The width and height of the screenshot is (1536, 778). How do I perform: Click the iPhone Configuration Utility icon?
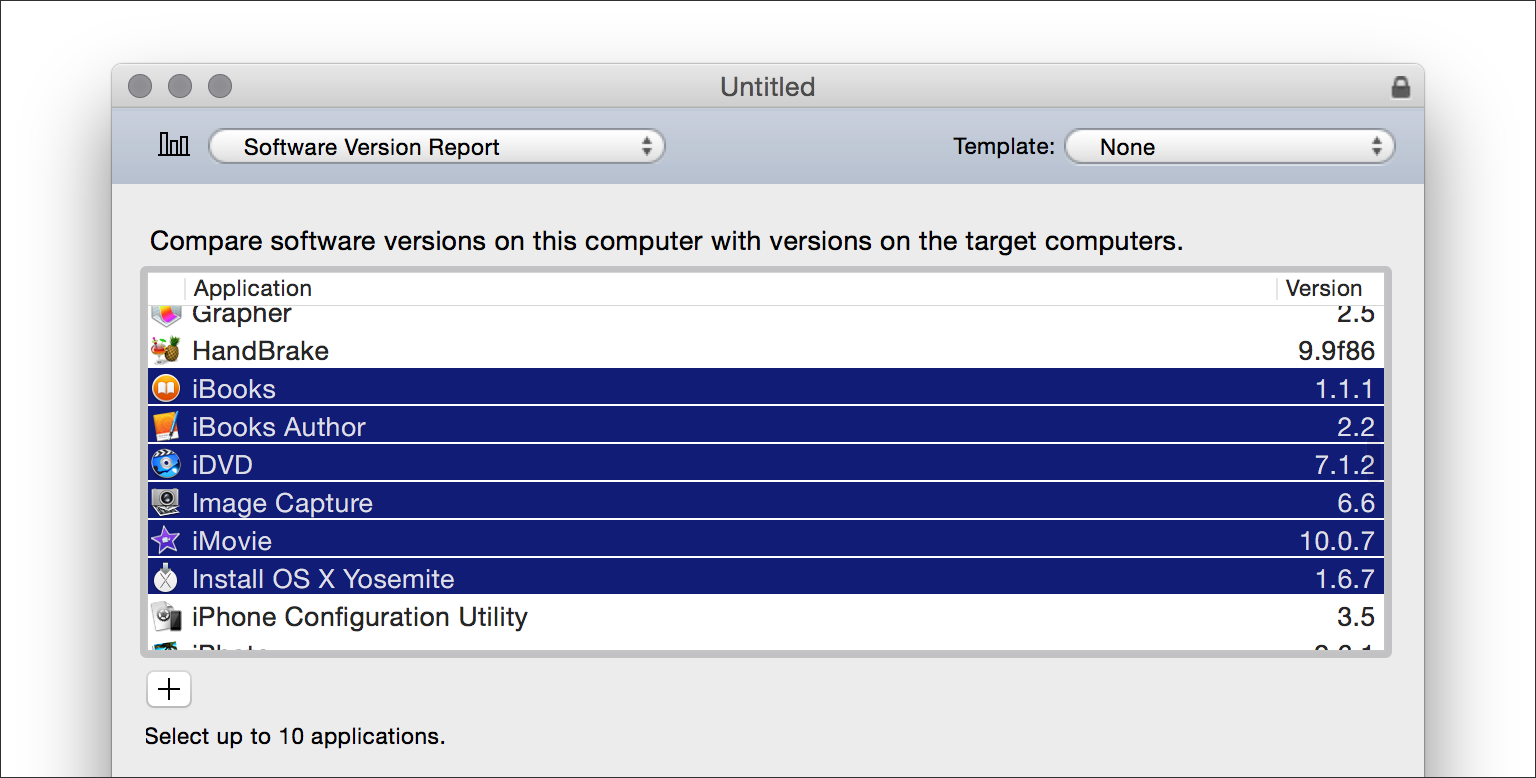click(165, 617)
